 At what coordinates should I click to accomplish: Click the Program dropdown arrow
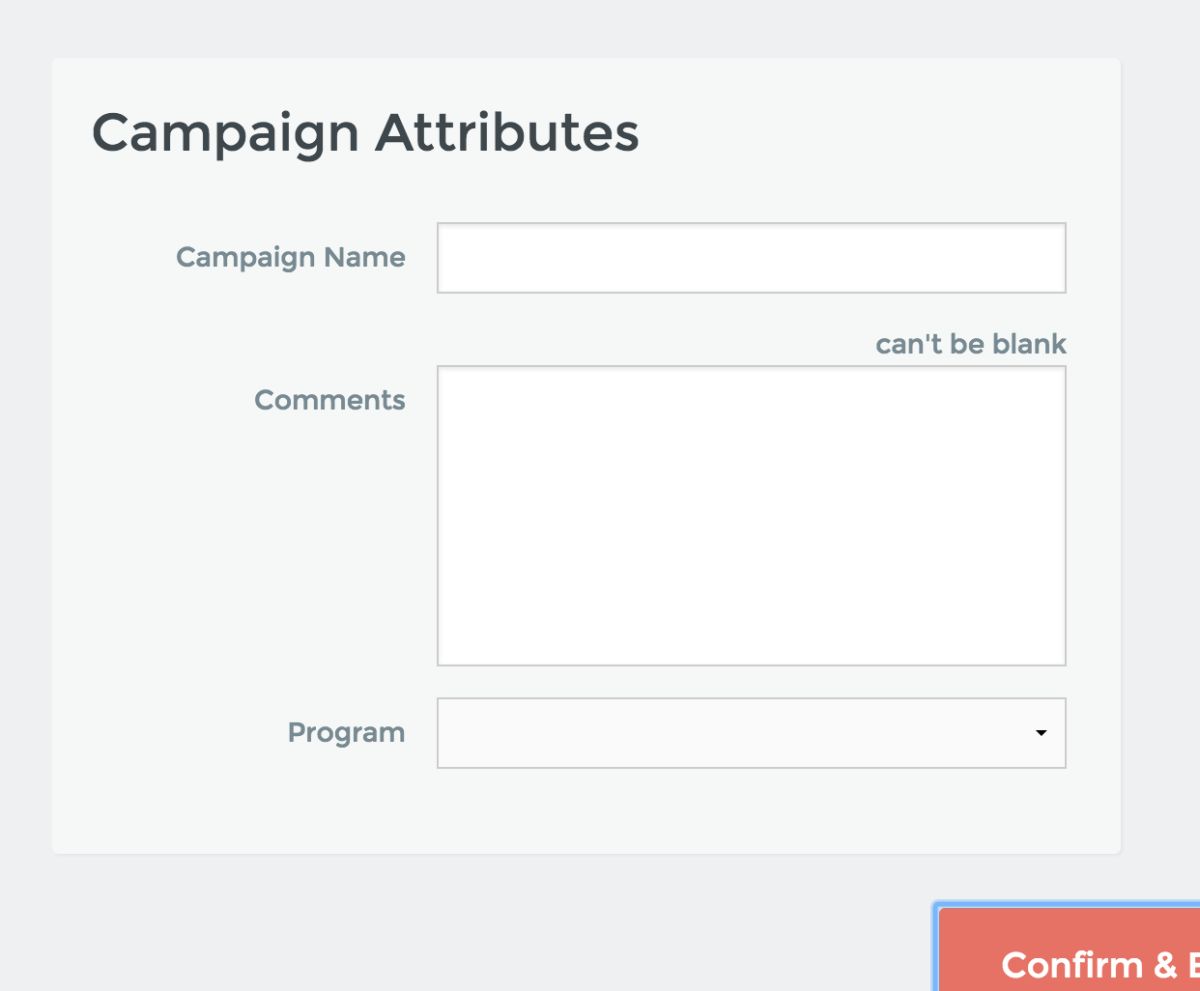(x=1040, y=733)
